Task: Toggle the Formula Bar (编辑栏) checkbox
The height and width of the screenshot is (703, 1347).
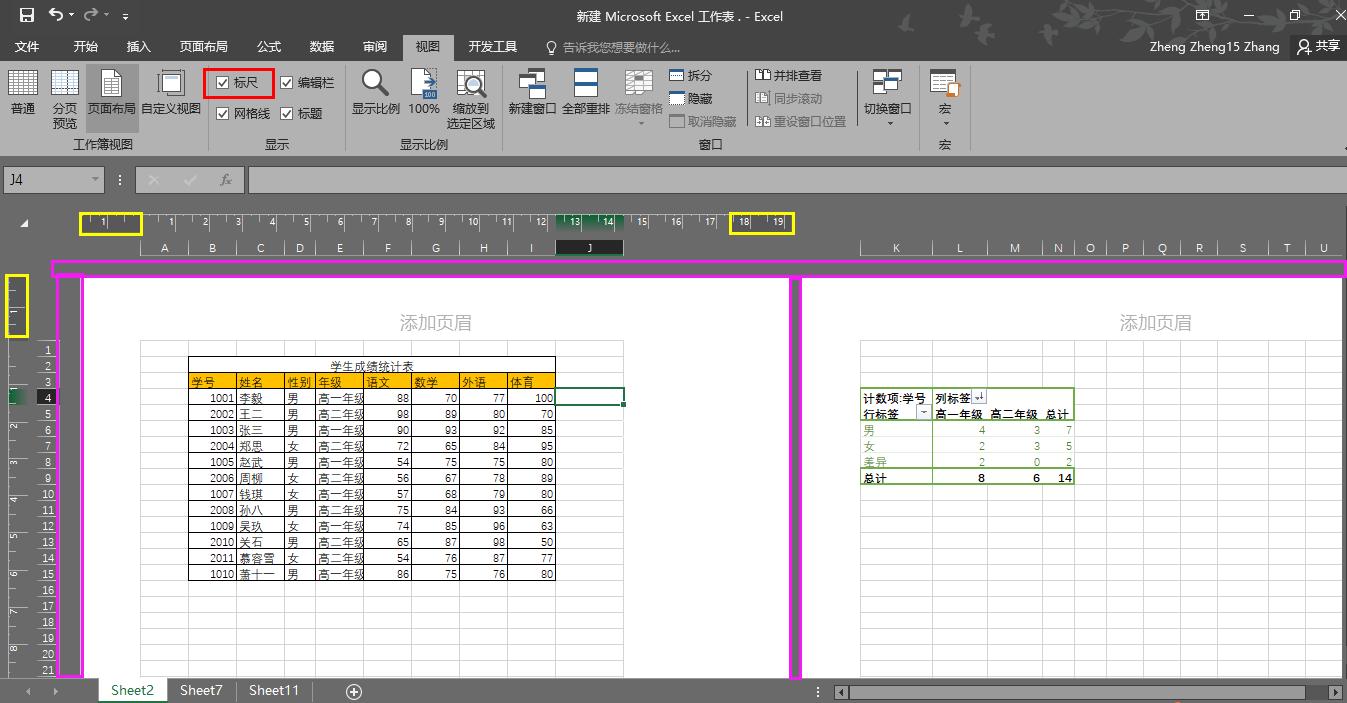Action: pyautogui.click(x=287, y=83)
